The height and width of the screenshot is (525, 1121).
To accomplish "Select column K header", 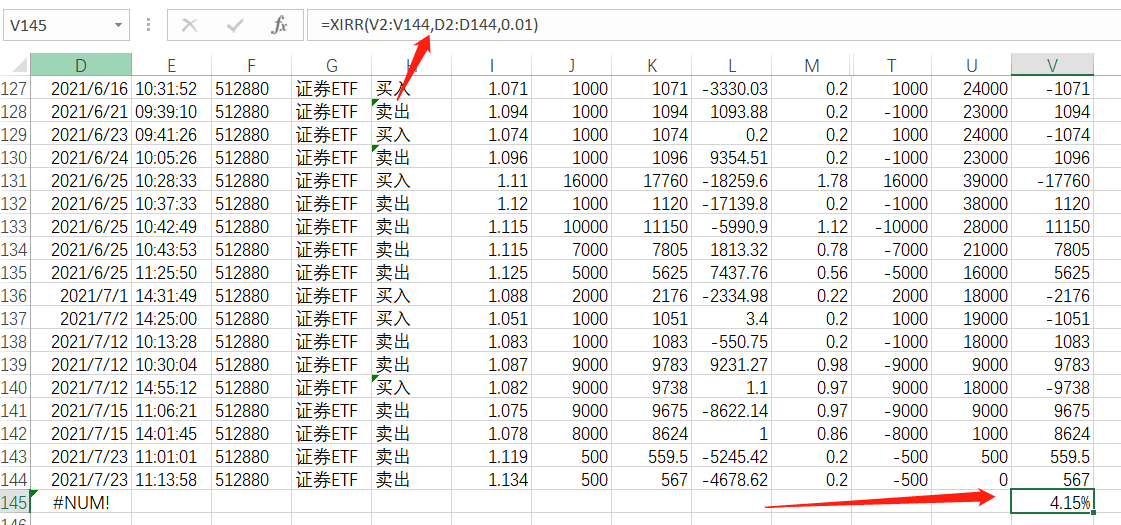I will tap(652, 65).
